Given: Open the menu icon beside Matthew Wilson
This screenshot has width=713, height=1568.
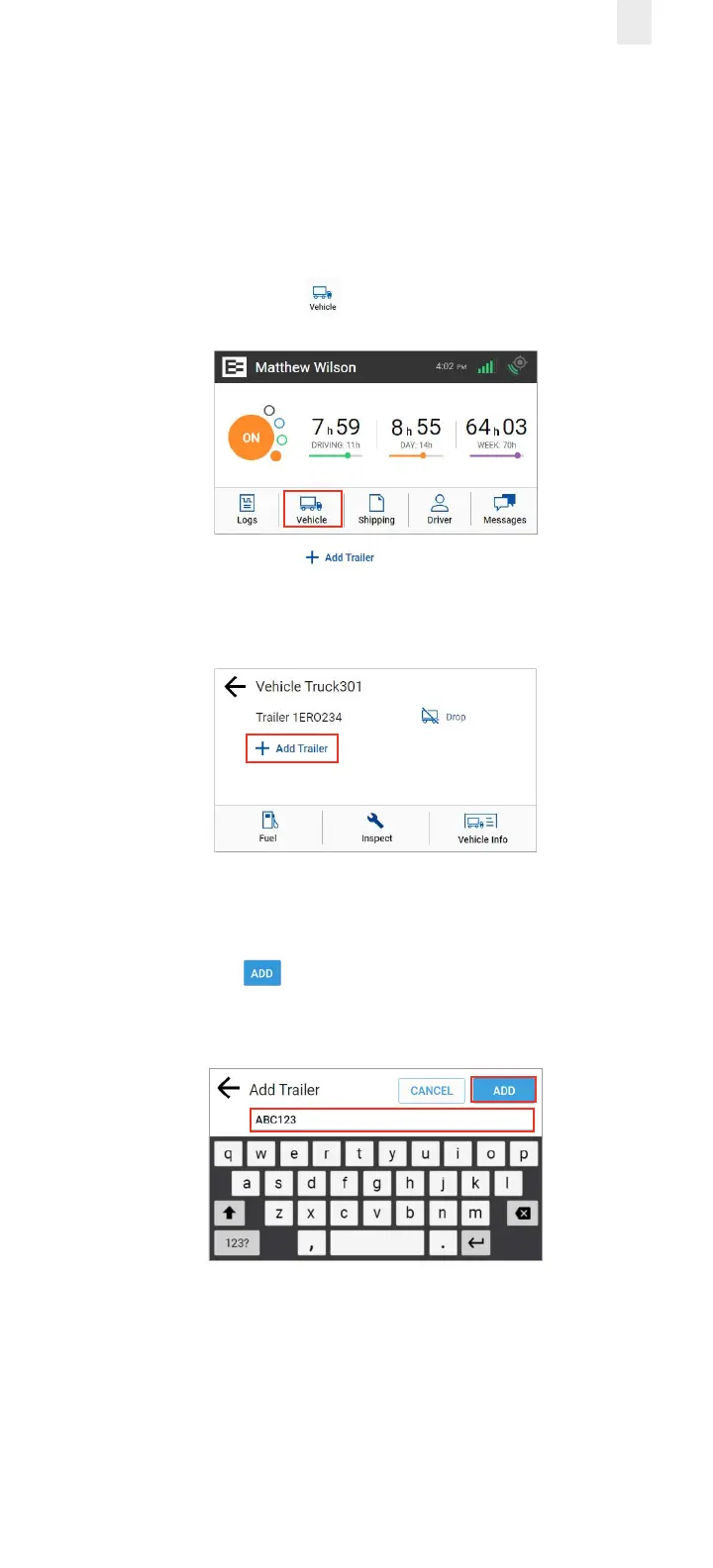Looking at the screenshot, I should 234,367.
